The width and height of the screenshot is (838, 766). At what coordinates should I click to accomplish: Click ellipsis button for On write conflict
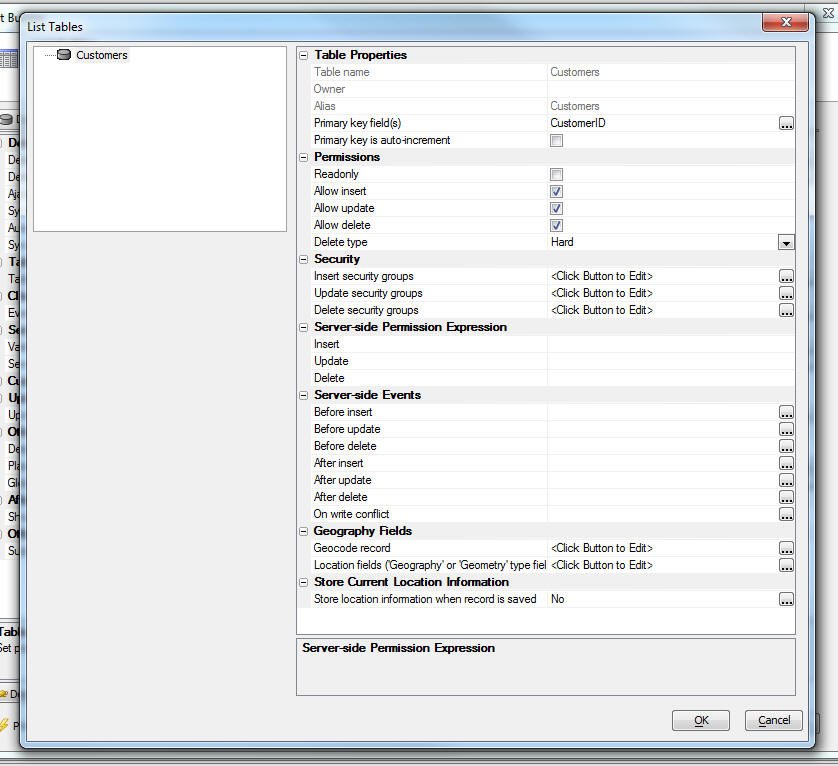786,515
